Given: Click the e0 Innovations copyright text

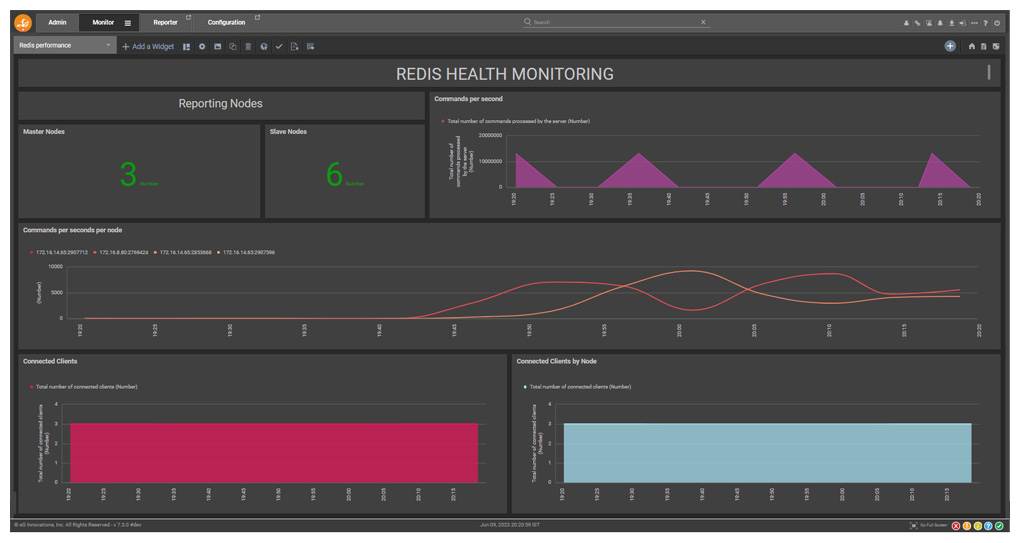Looking at the screenshot, I should coord(78,525).
